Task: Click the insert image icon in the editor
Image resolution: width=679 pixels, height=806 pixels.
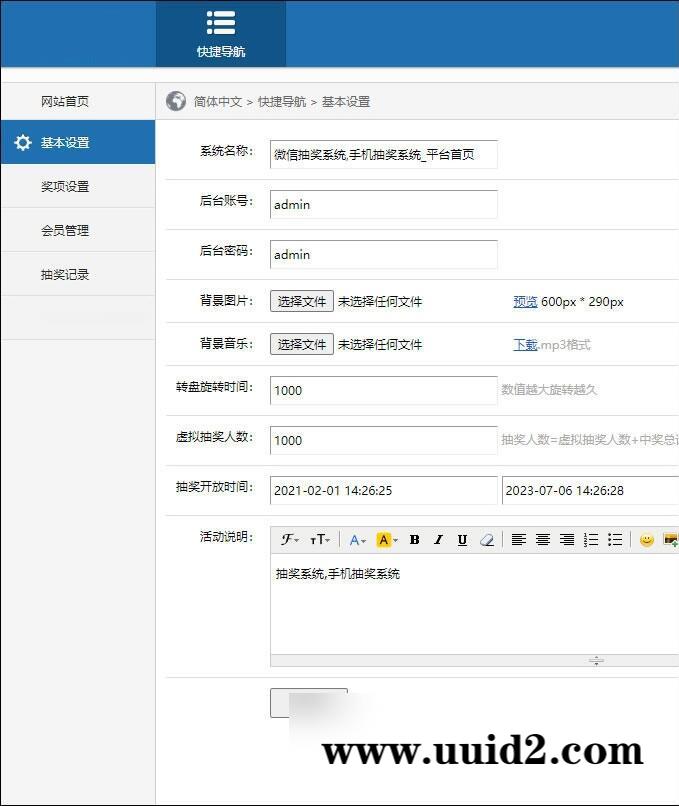Action: click(x=671, y=540)
